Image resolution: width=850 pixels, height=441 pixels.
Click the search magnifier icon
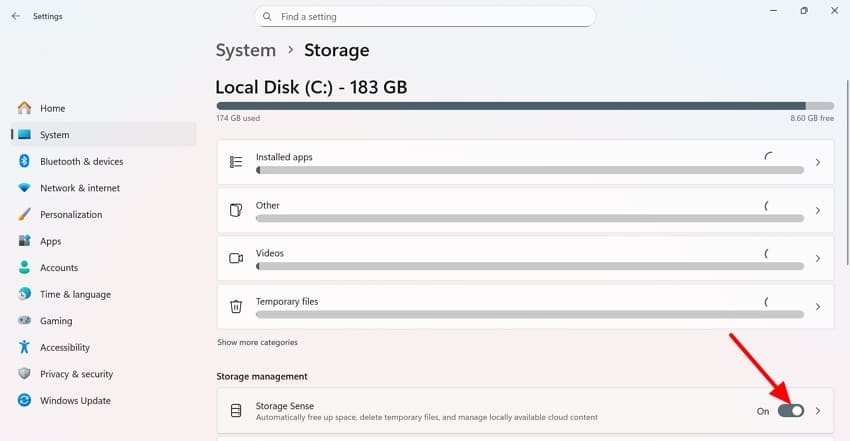click(x=267, y=17)
